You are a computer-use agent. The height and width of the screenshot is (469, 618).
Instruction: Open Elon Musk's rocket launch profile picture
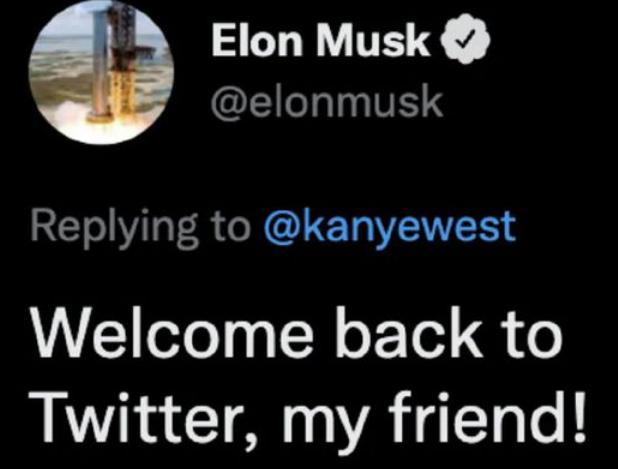tap(101, 73)
